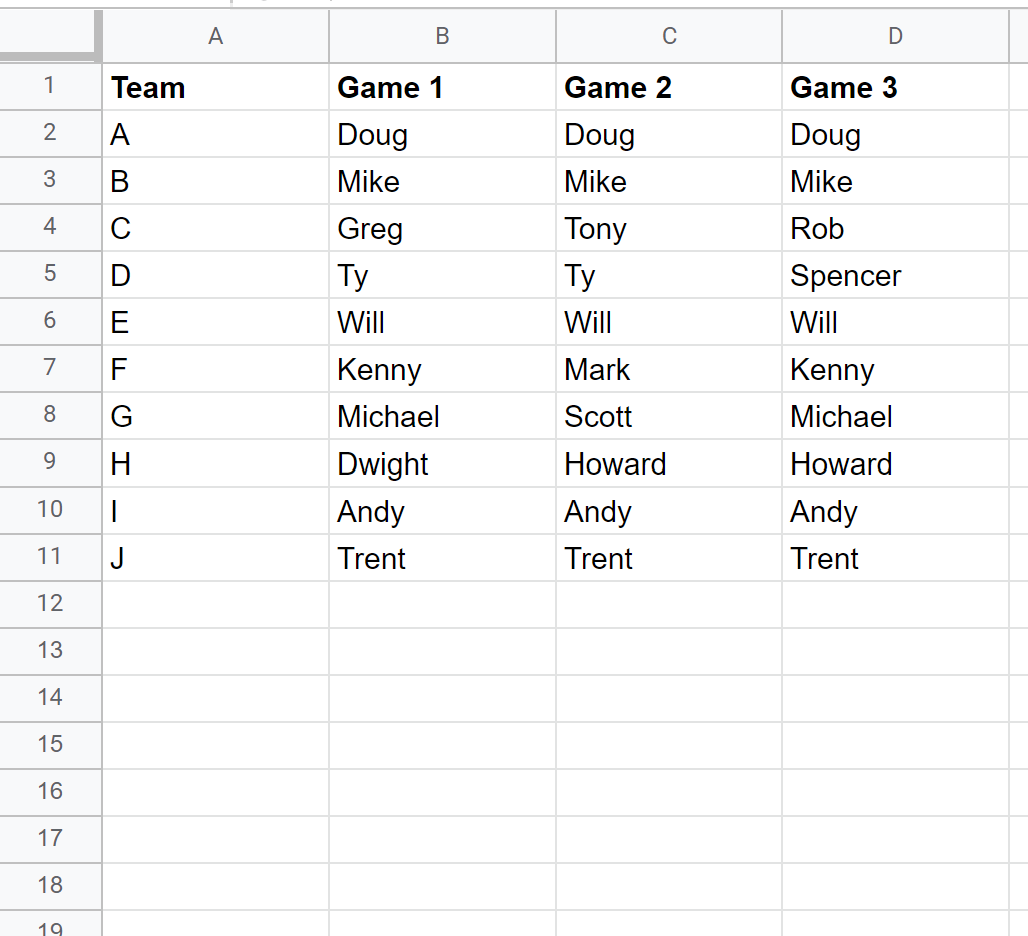Viewport: 1028px width, 936px height.
Task: Click empty cell A12 below team J
Action: tap(216, 604)
